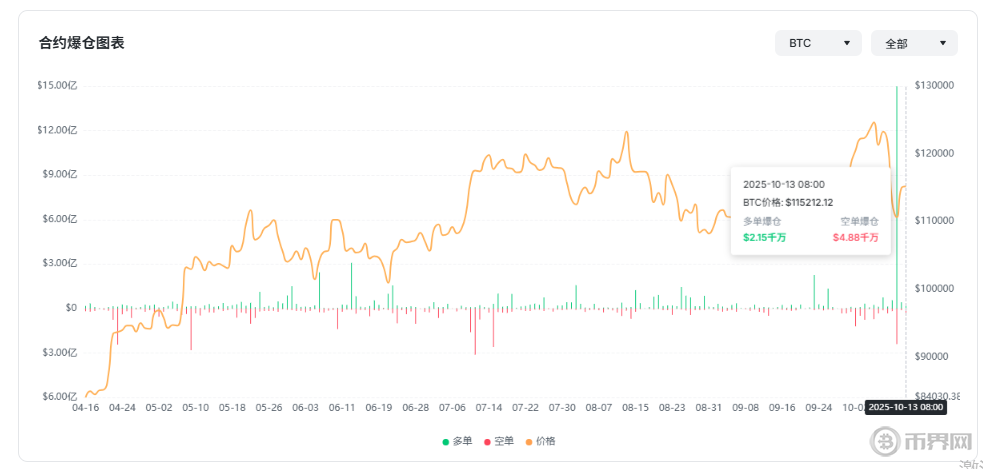Select the 05-10 date axis label
Viewport: 983px width, 469px height.
click(196, 408)
